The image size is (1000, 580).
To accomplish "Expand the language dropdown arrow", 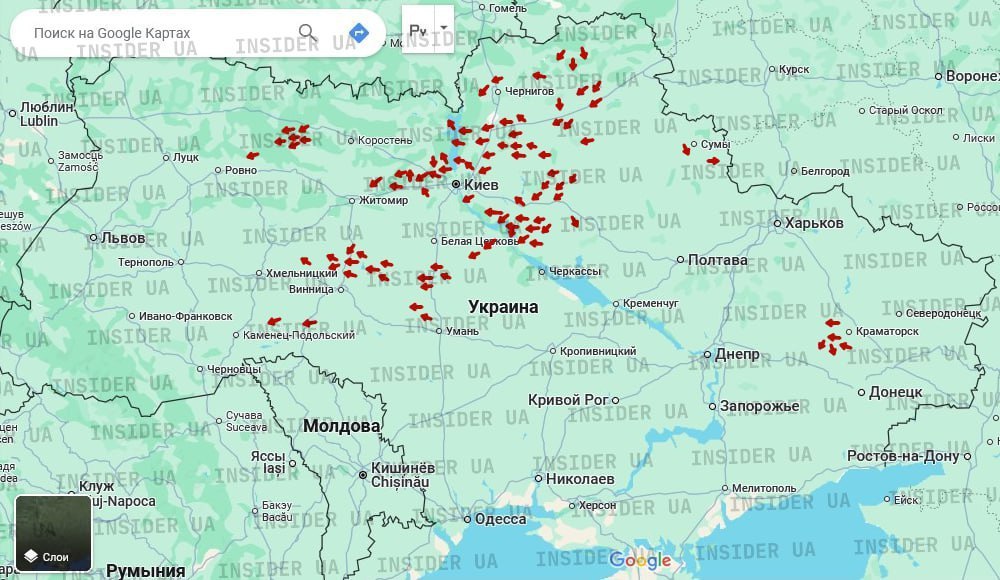I will click(x=443, y=29).
